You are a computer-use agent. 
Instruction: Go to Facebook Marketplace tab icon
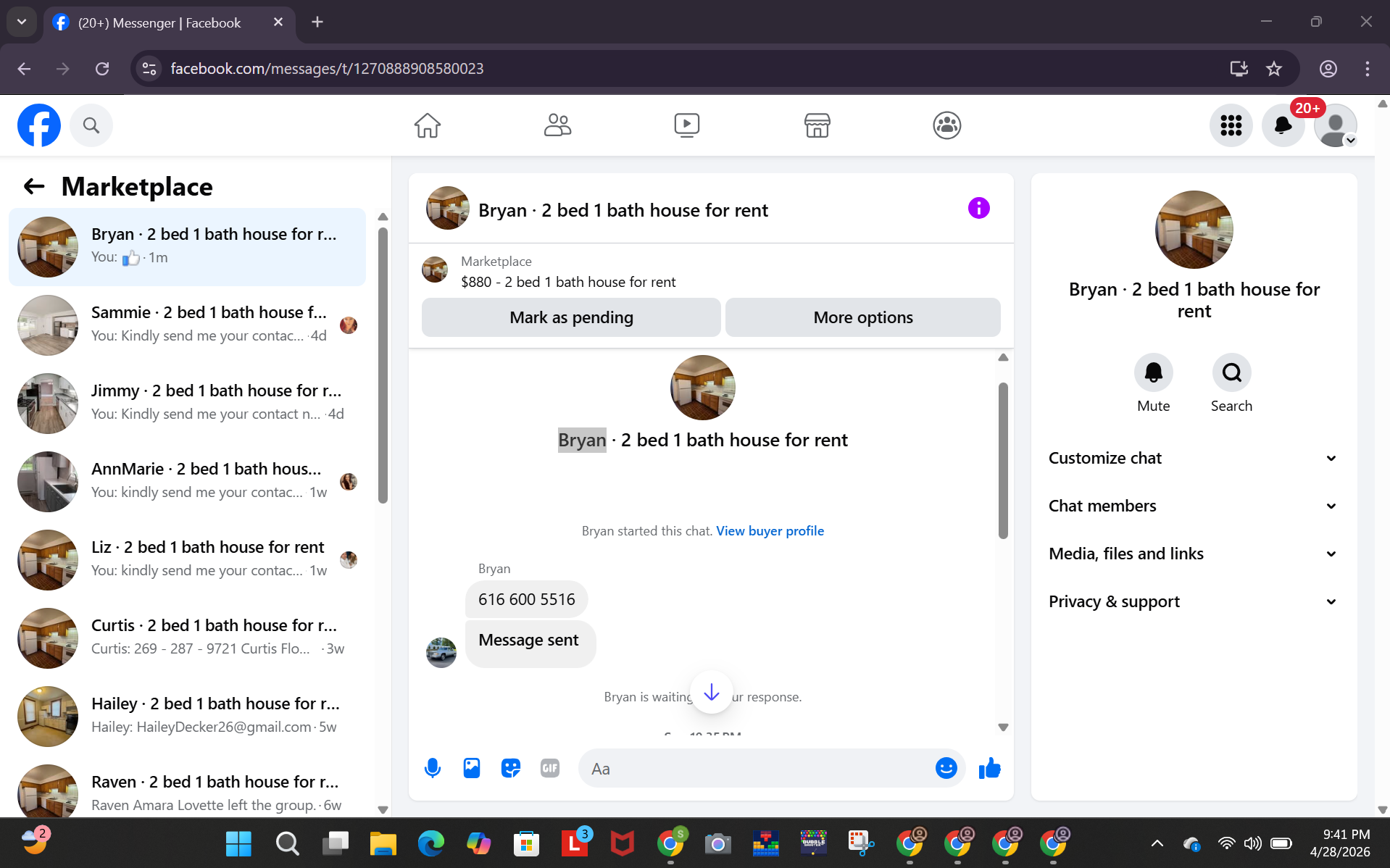(x=817, y=125)
